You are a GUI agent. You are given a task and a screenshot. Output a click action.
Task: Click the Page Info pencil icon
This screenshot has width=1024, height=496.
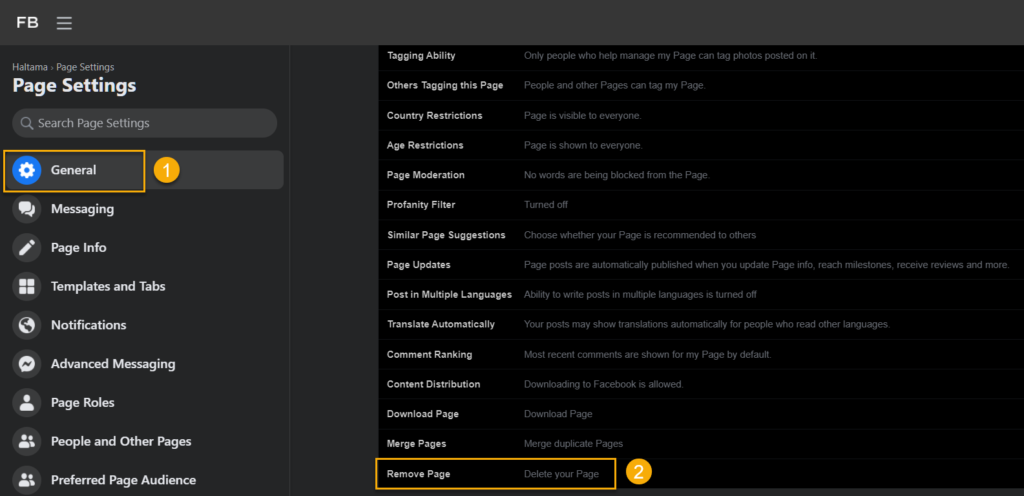pyautogui.click(x=27, y=248)
